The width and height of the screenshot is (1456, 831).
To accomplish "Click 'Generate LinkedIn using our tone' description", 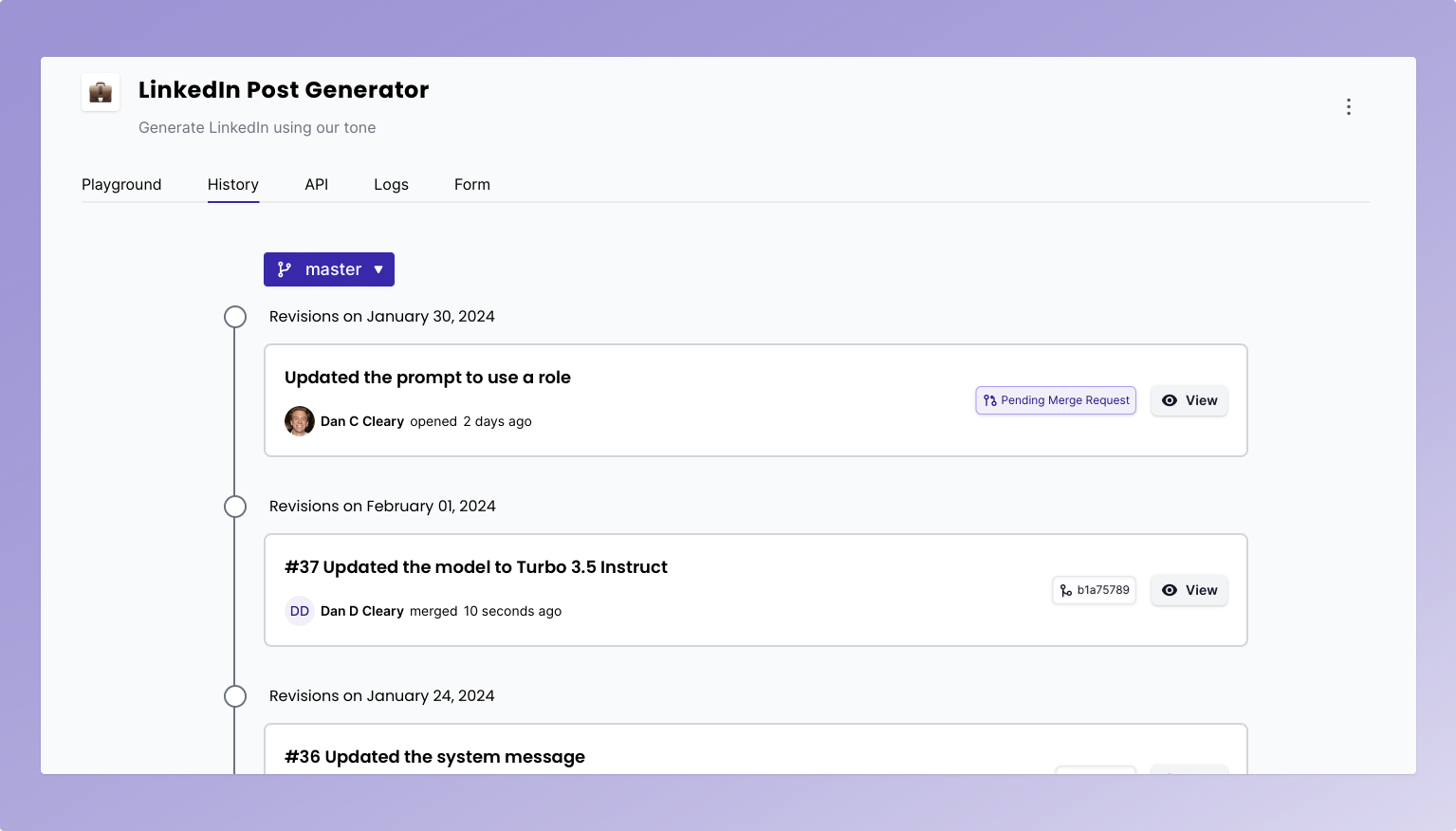I will 257,127.
